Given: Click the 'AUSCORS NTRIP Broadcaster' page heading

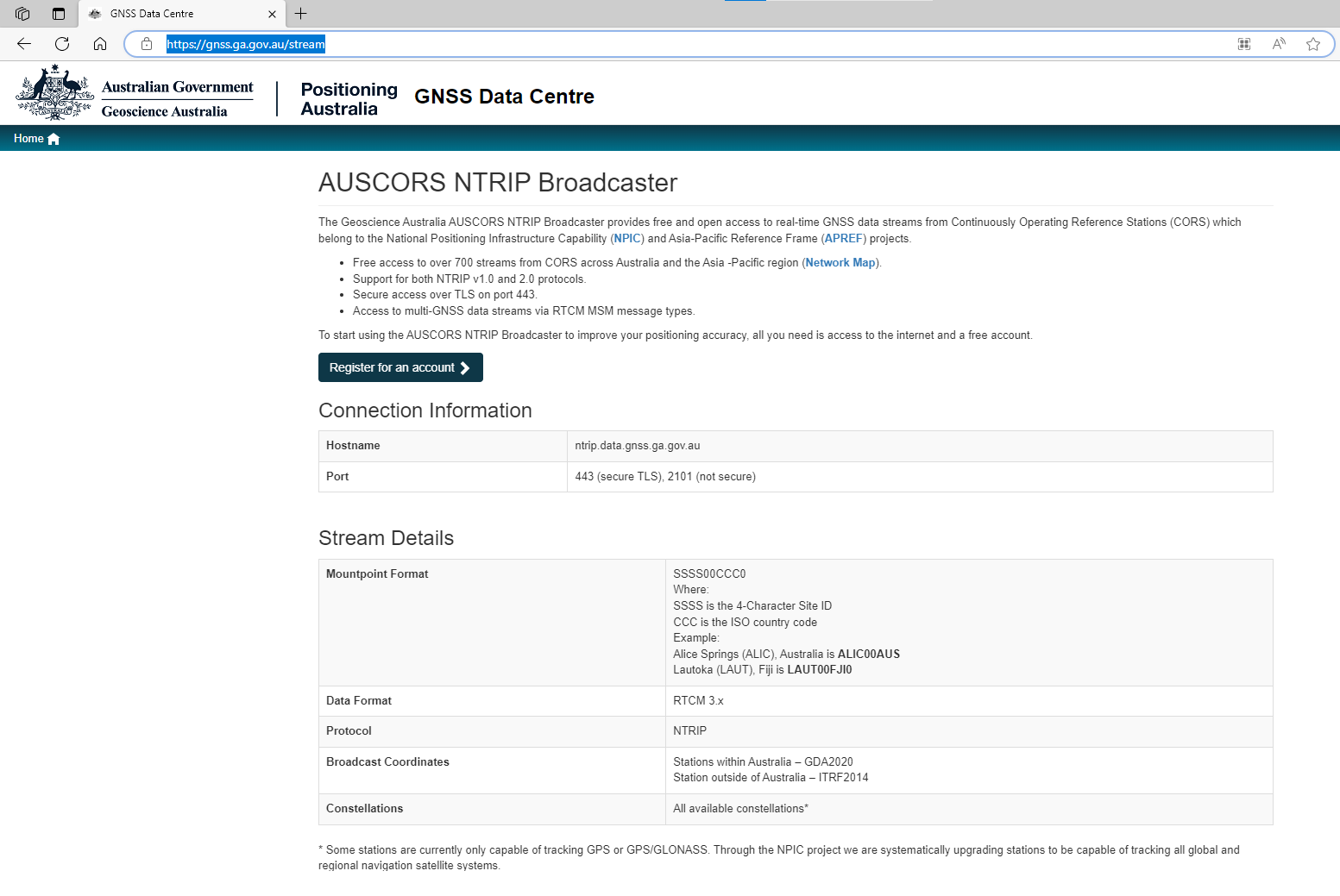Looking at the screenshot, I should (x=498, y=183).
